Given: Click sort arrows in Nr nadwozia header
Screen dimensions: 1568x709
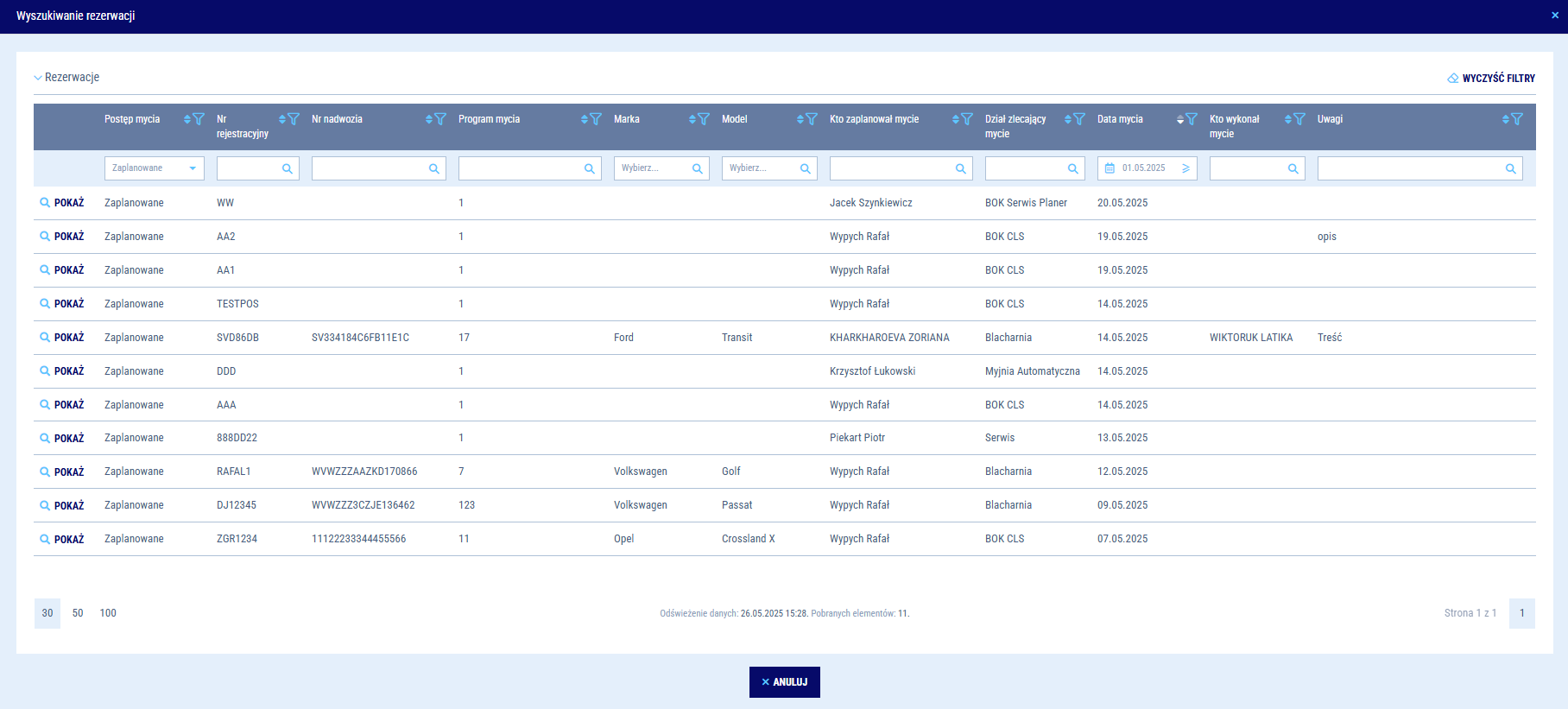Looking at the screenshot, I should pos(429,119).
